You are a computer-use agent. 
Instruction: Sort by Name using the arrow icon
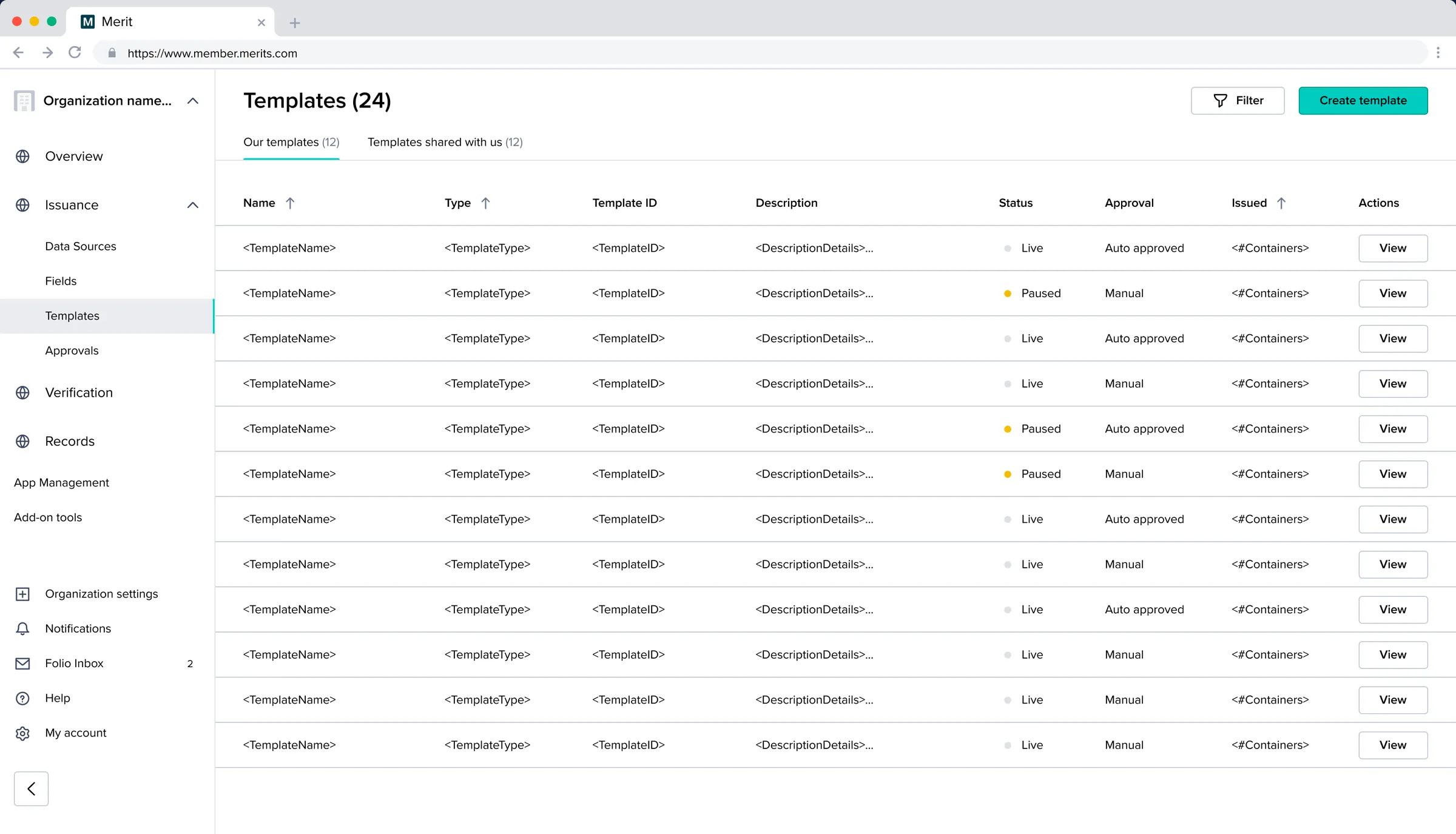click(x=290, y=203)
